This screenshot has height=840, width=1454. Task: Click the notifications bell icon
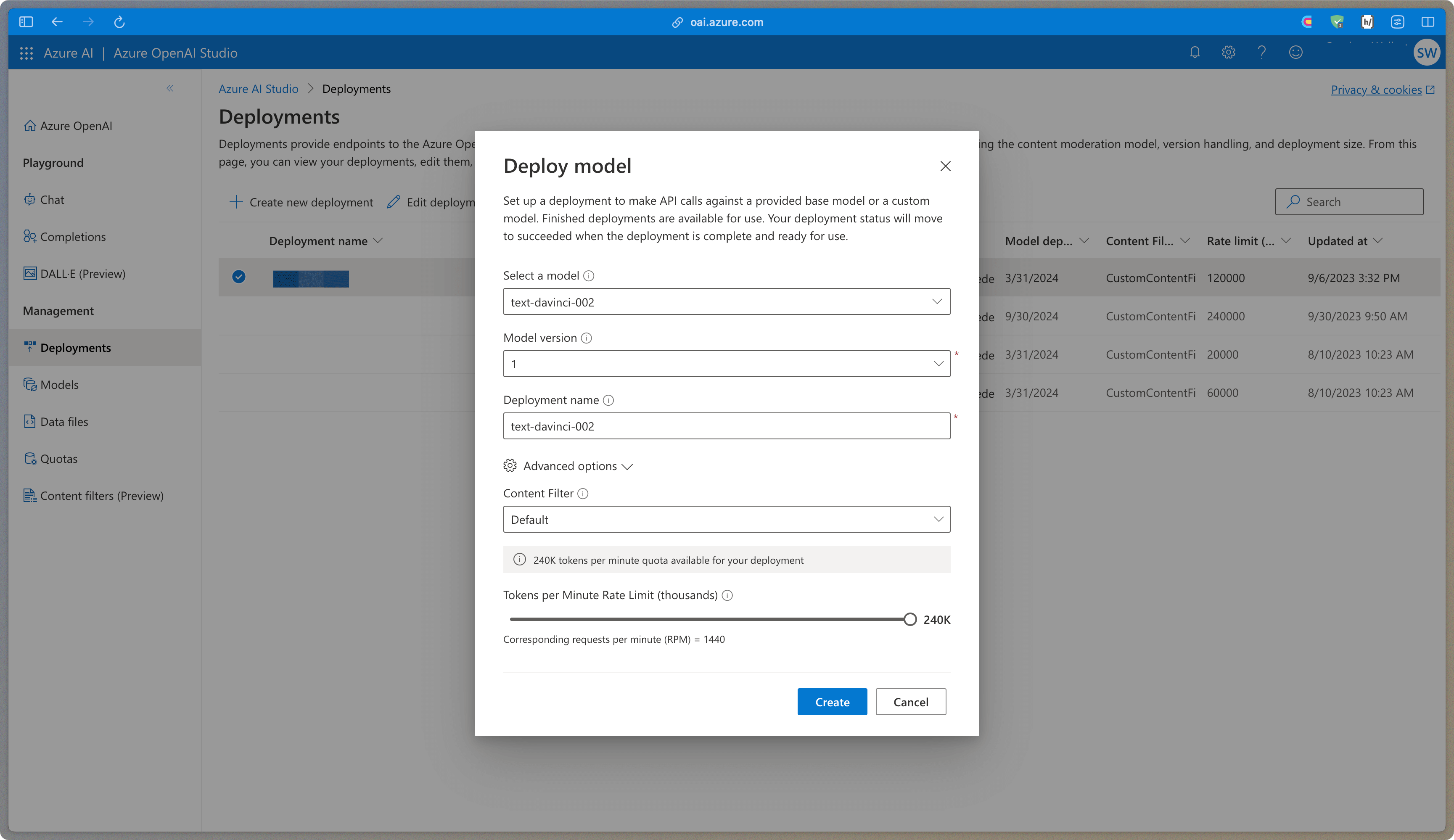pos(1194,53)
